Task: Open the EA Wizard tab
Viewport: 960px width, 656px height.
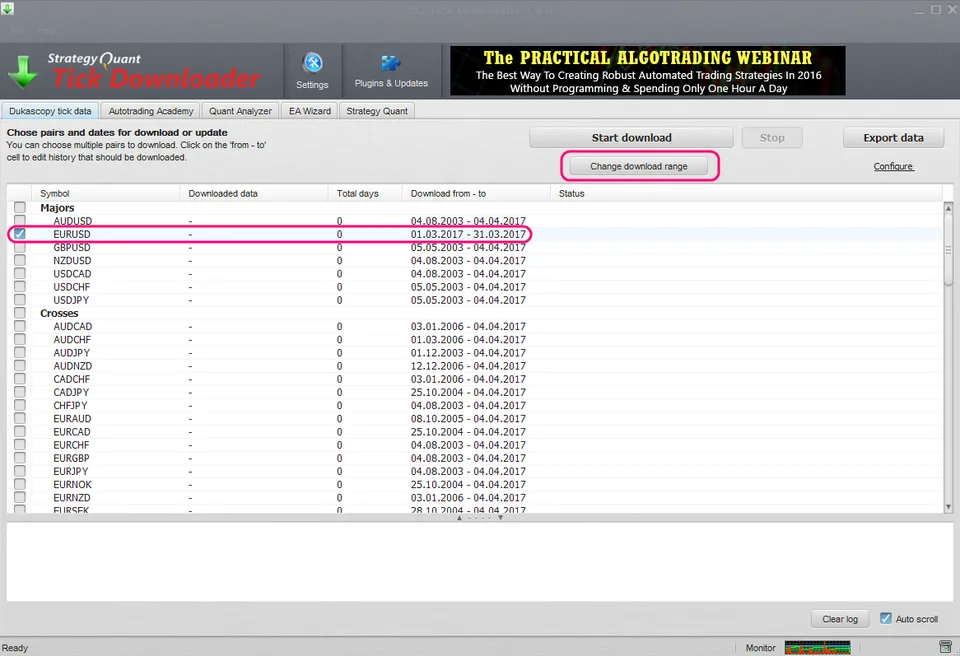Action: 310,111
